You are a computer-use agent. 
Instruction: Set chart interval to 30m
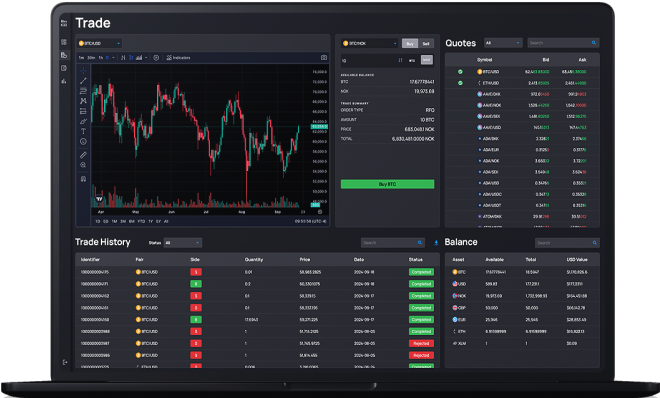tap(90, 58)
